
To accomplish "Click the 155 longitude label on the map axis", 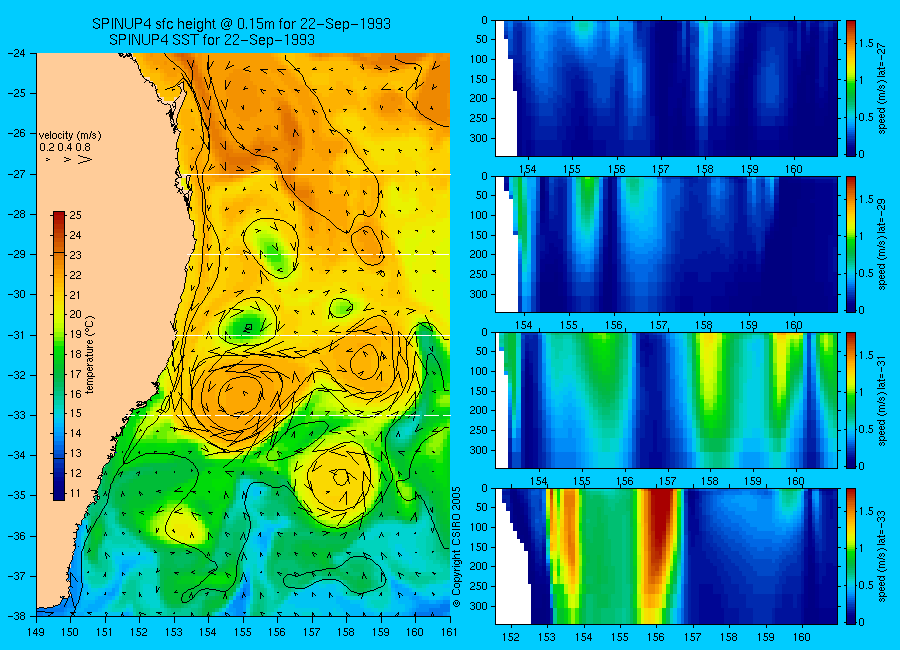I will 243,632.
